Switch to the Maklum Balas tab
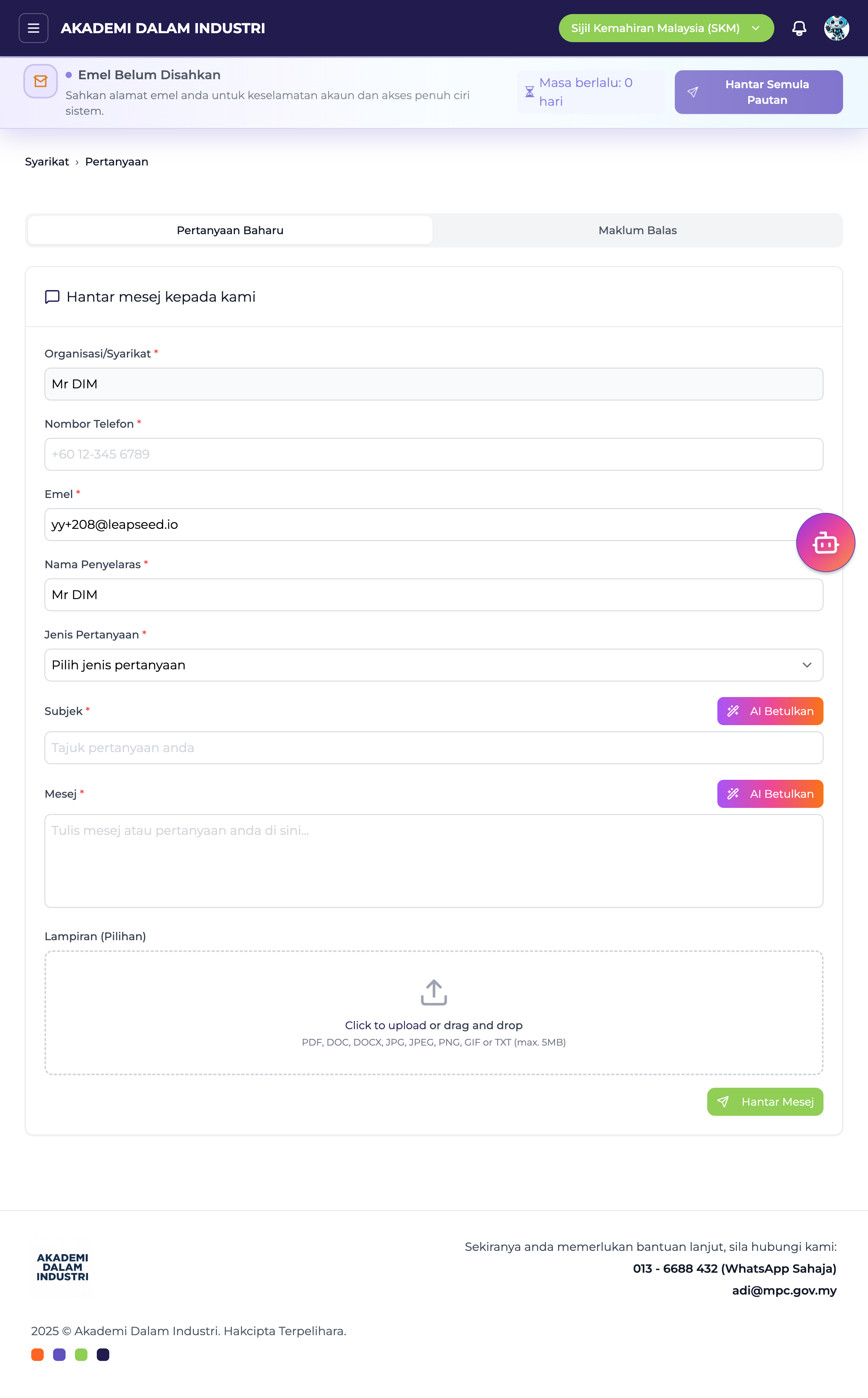 (x=637, y=230)
